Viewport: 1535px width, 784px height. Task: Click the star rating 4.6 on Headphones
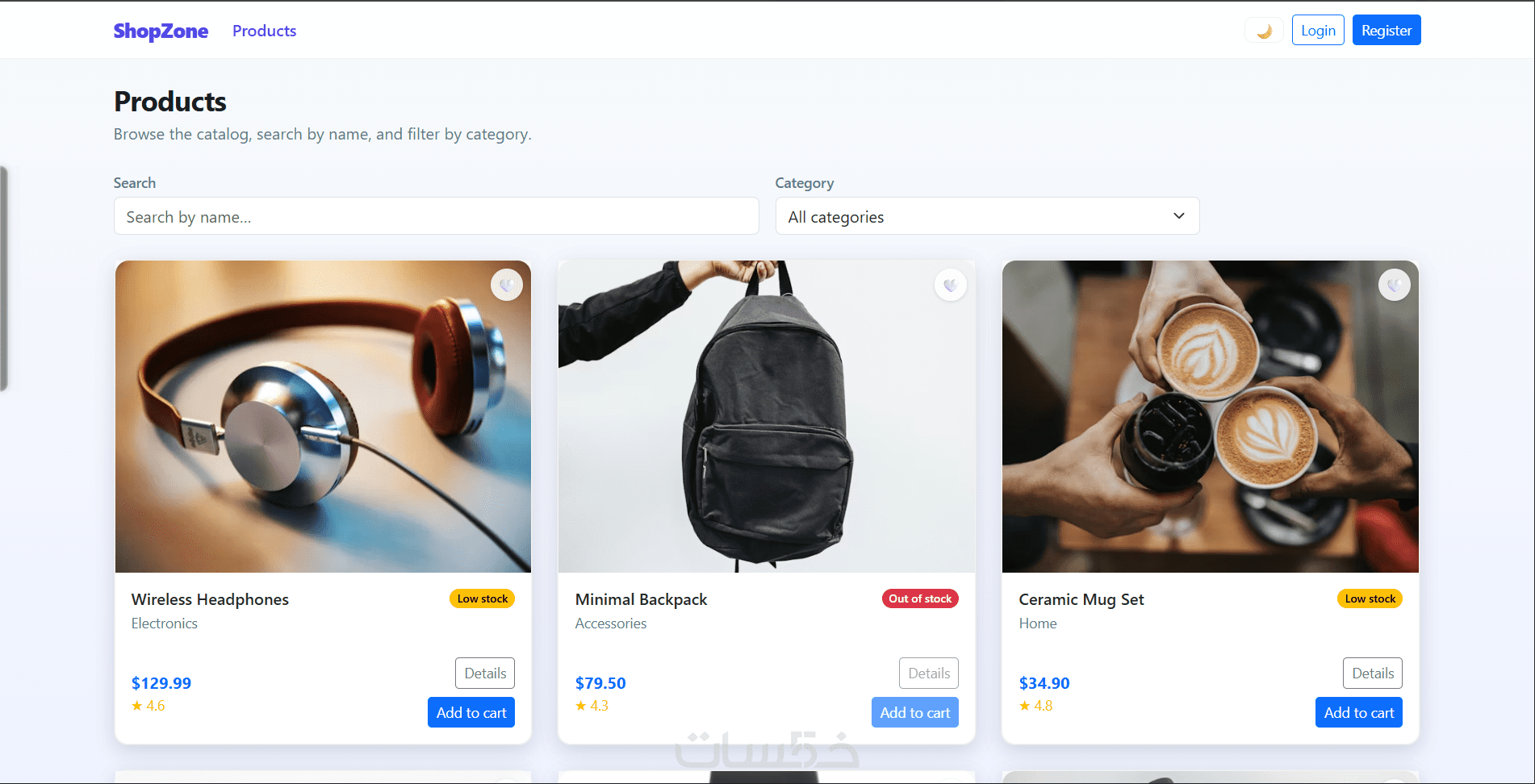tap(148, 706)
